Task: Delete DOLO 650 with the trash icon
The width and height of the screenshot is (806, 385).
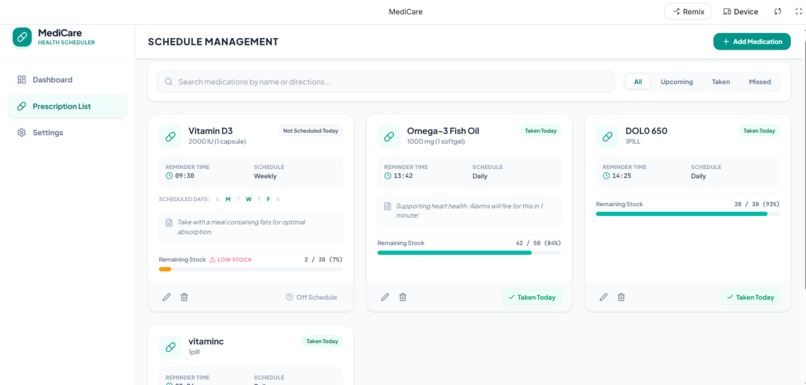Action: coord(621,297)
